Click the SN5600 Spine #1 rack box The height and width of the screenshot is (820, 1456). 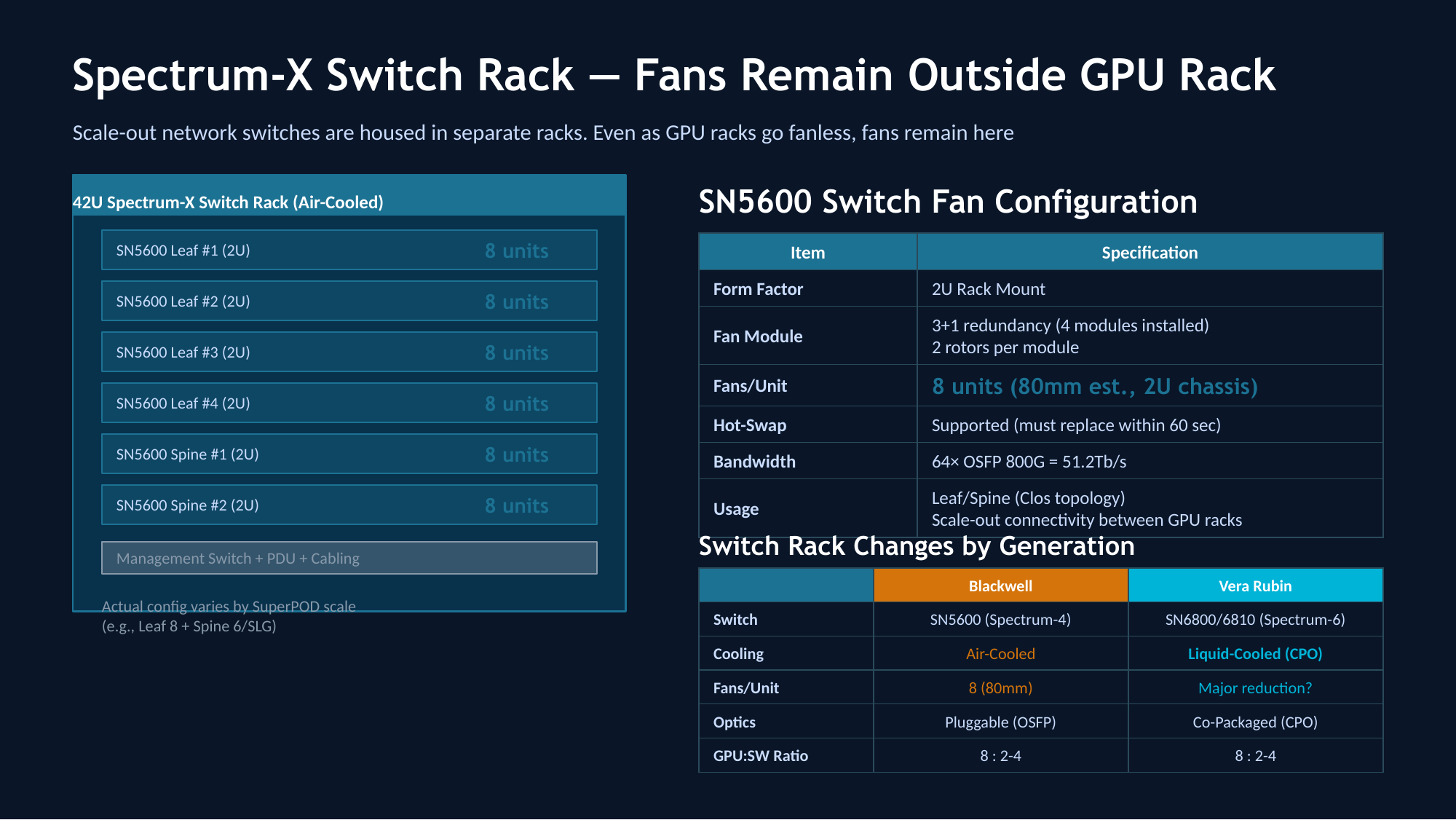349,454
